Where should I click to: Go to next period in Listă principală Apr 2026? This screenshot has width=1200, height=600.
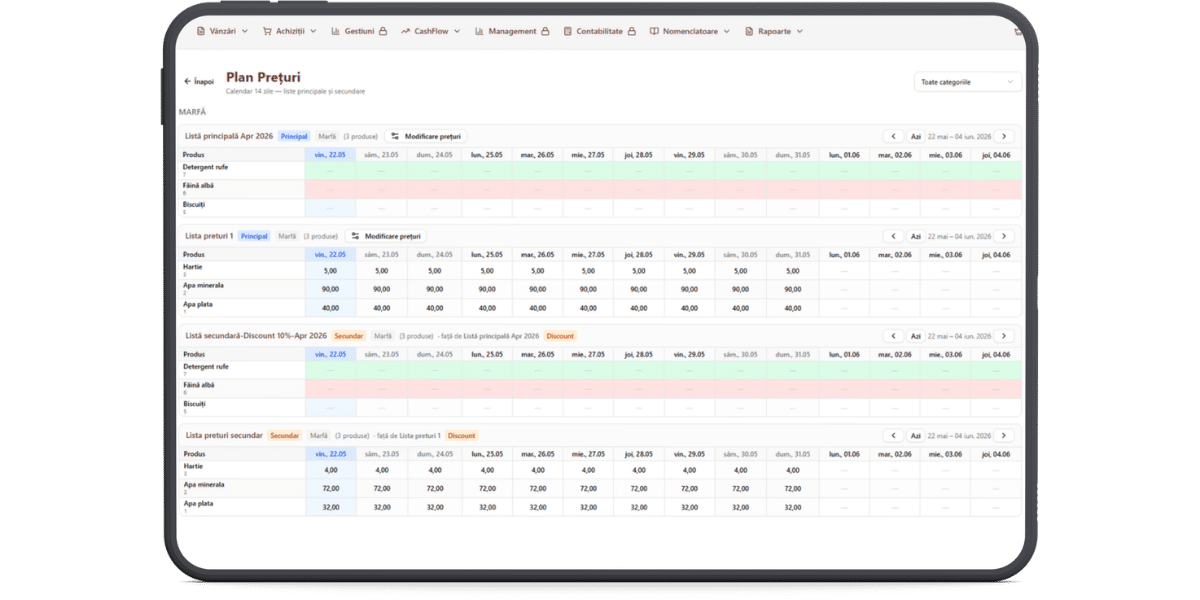(1005, 136)
